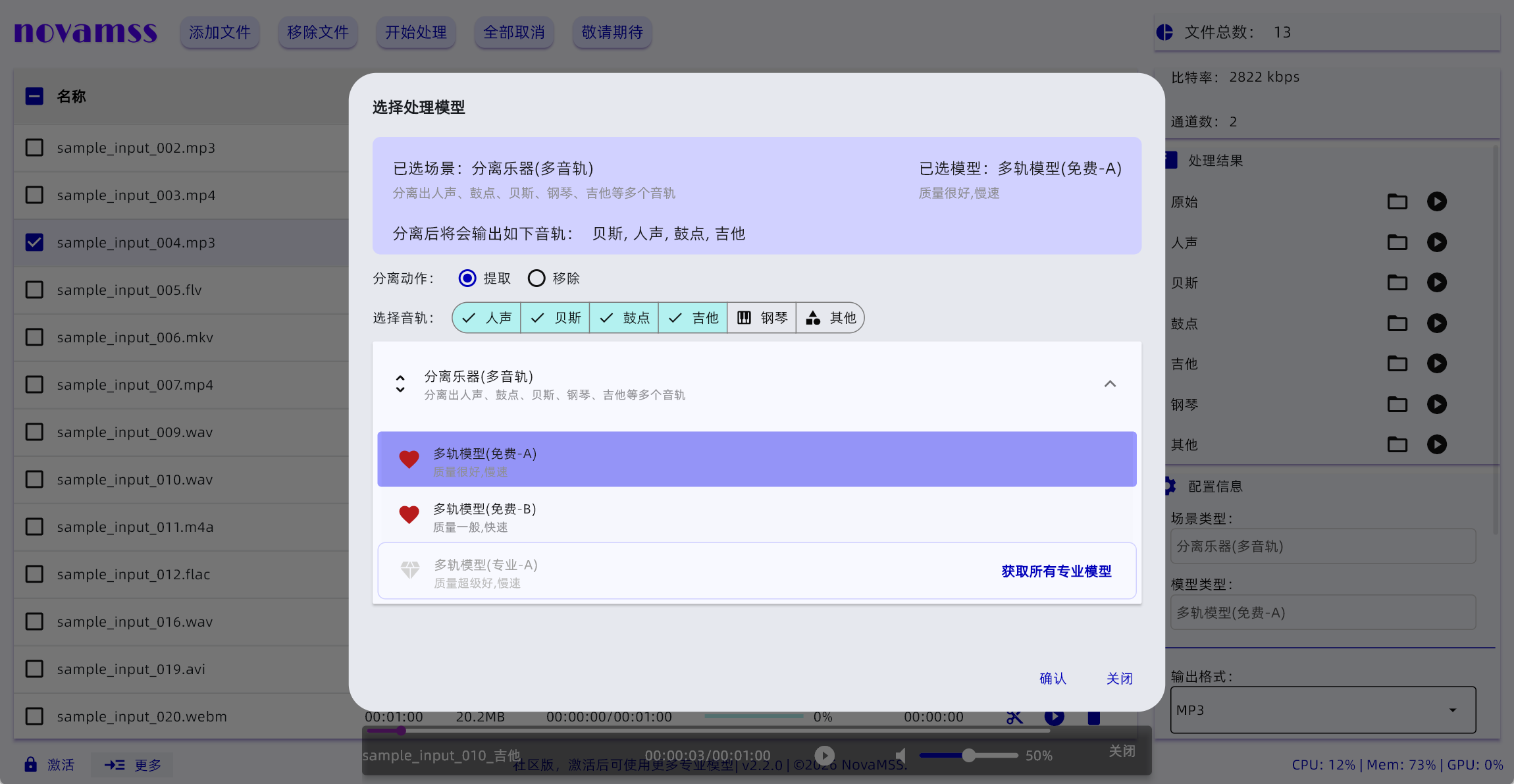Close dialog with blue 关闭 button
Image resolution: width=1514 pixels, height=784 pixels.
[x=1120, y=678]
